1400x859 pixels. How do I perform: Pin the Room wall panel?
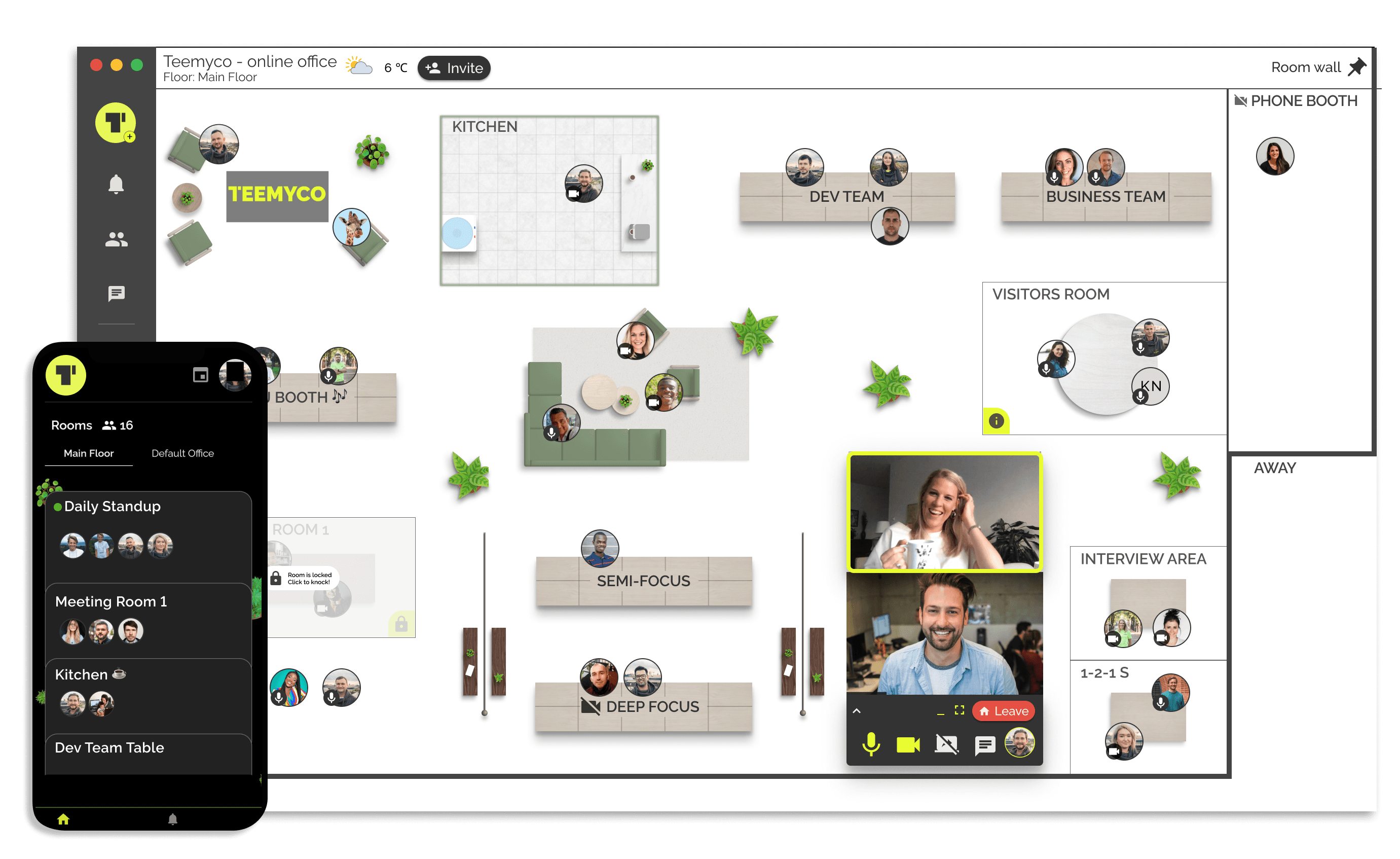tap(1357, 67)
